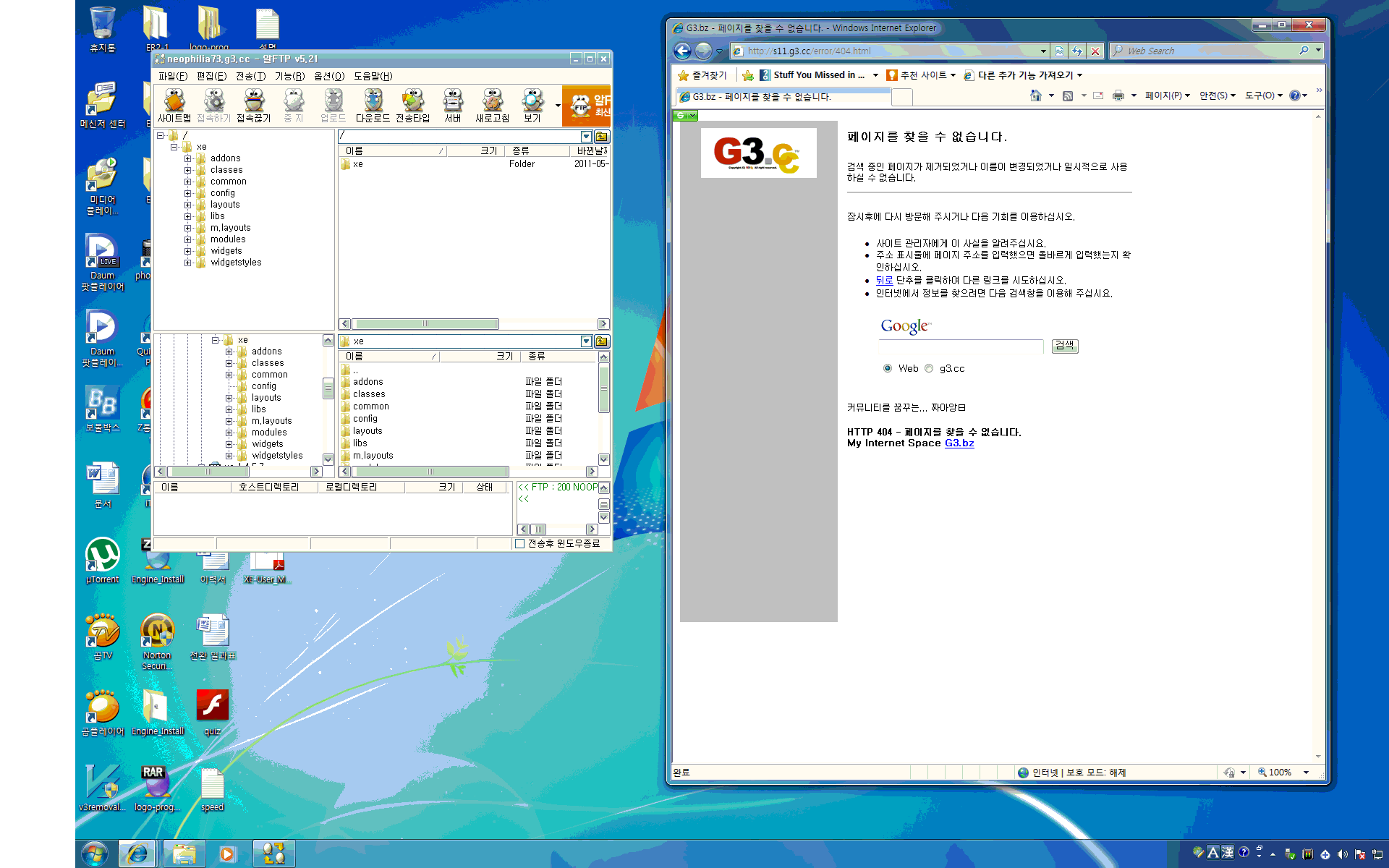Expand the addons folder in the remote tree
This screenshot has width=1389, height=868.
click(x=187, y=158)
